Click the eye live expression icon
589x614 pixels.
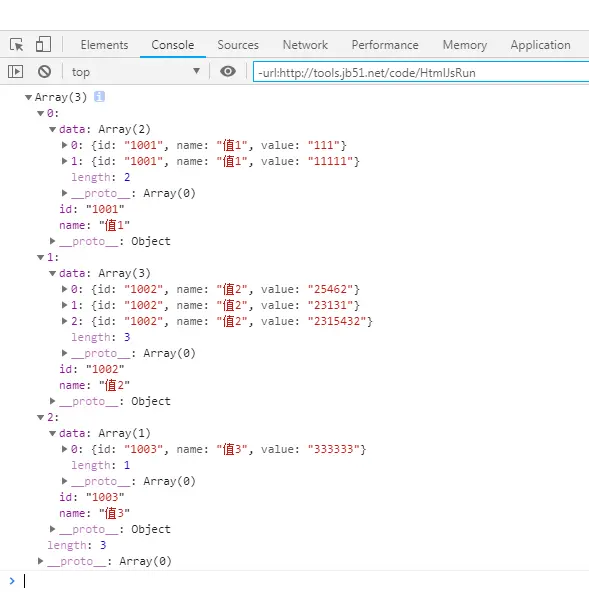[x=228, y=71]
